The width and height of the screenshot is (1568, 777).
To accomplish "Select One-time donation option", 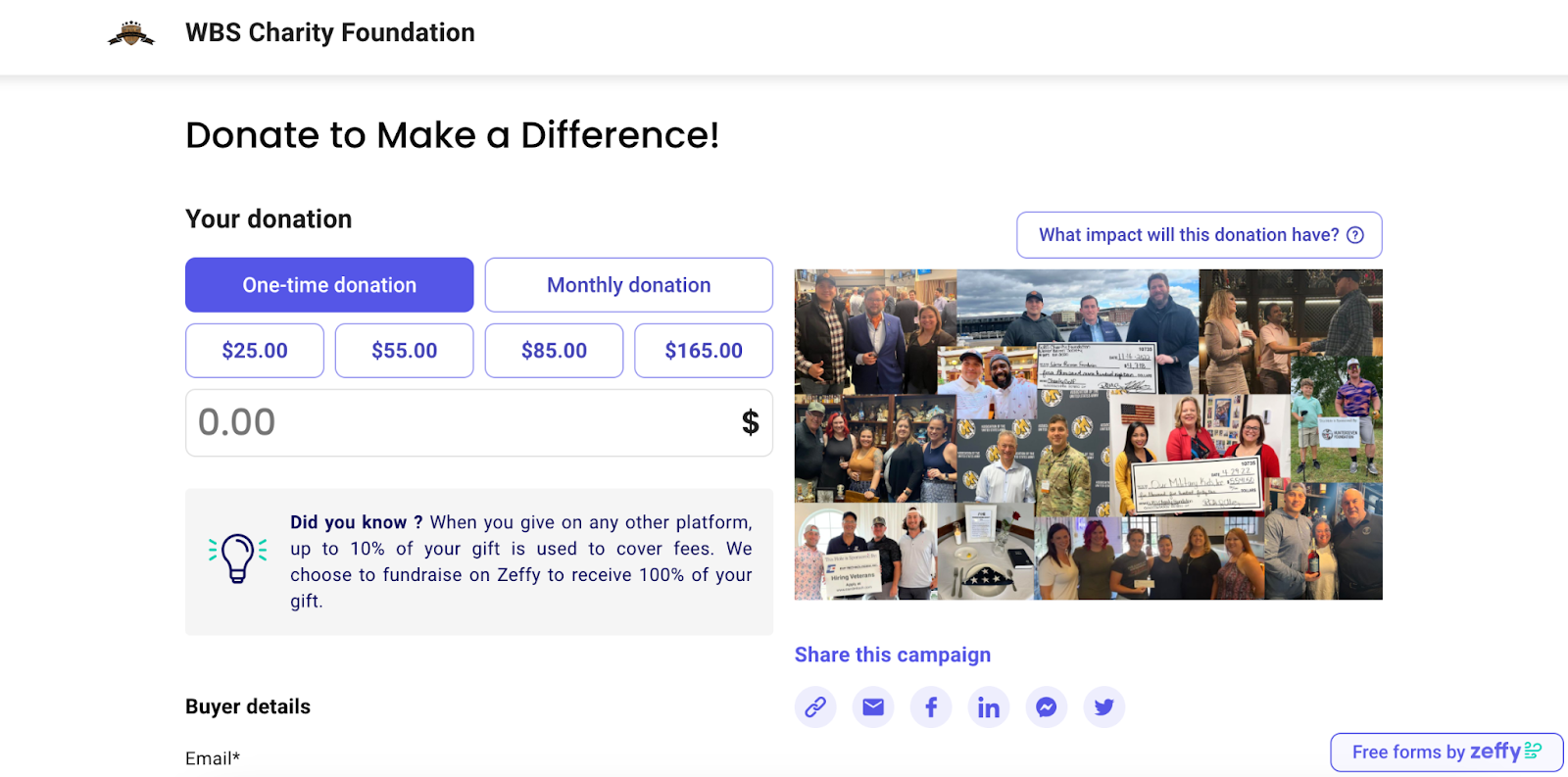I will point(329,285).
